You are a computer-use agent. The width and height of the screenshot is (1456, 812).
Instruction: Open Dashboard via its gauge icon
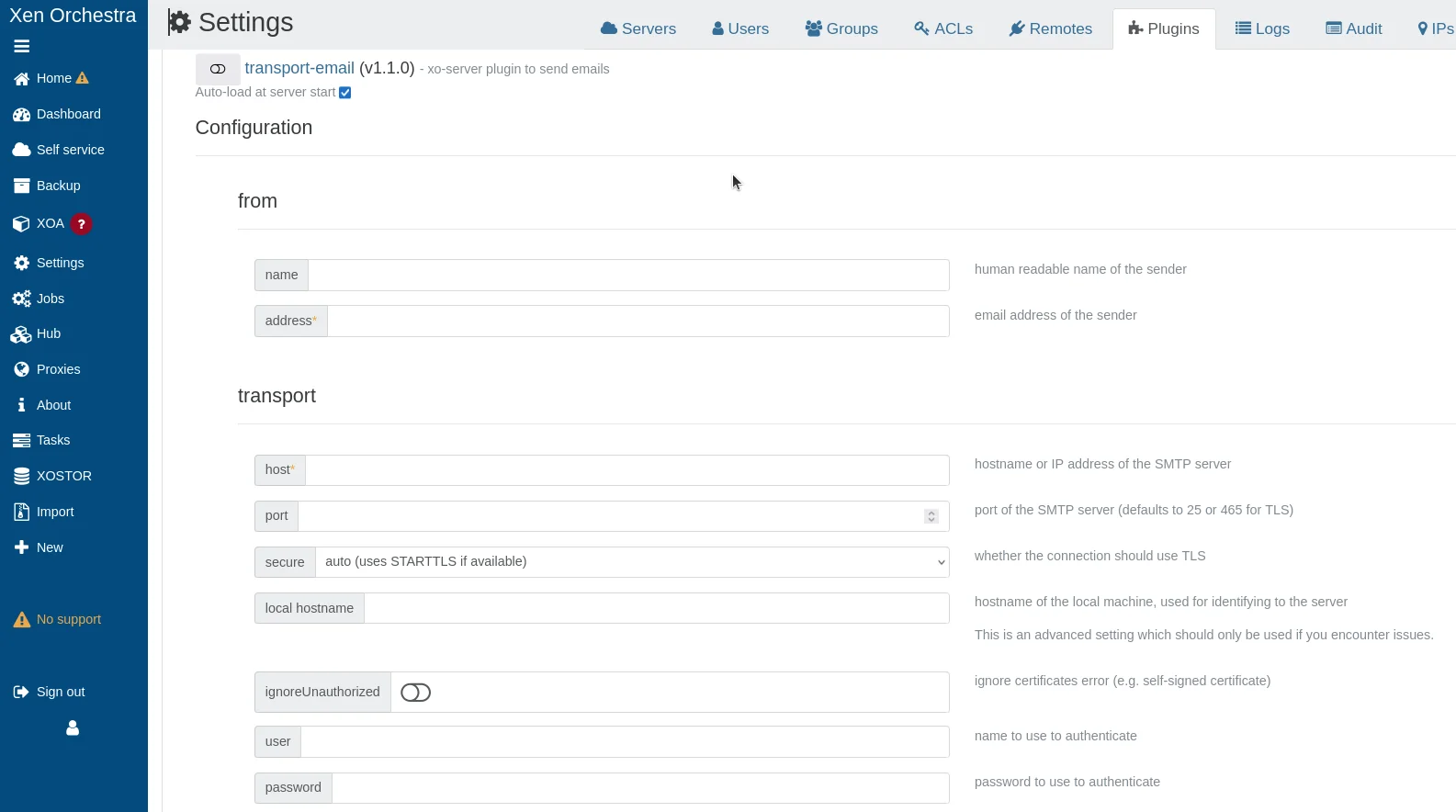pyautogui.click(x=22, y=115)
